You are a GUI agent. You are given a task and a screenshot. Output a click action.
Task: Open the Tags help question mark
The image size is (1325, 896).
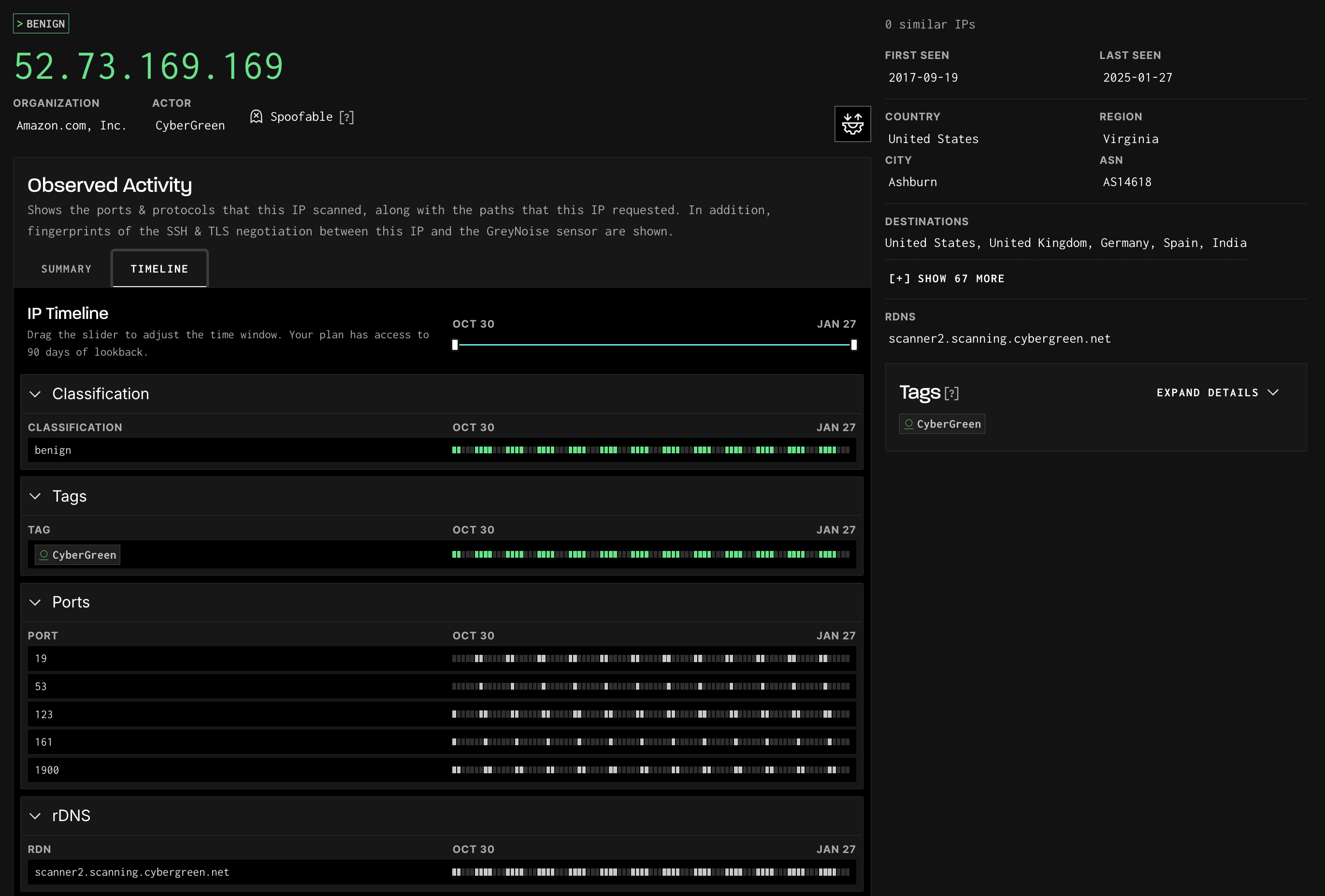pos(951,393)
